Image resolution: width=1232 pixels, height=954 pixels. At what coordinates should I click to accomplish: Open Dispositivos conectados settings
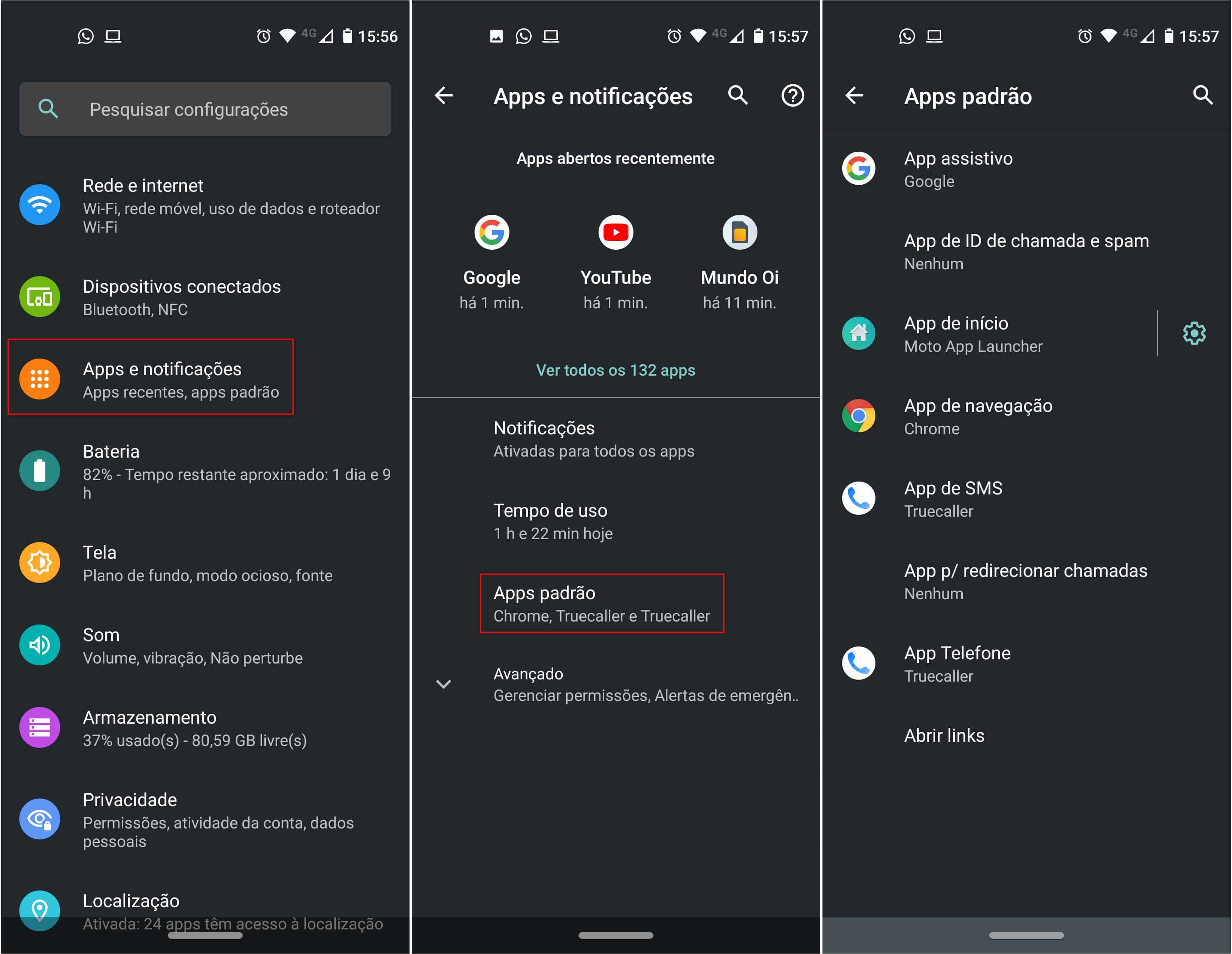tap(205, 297)
